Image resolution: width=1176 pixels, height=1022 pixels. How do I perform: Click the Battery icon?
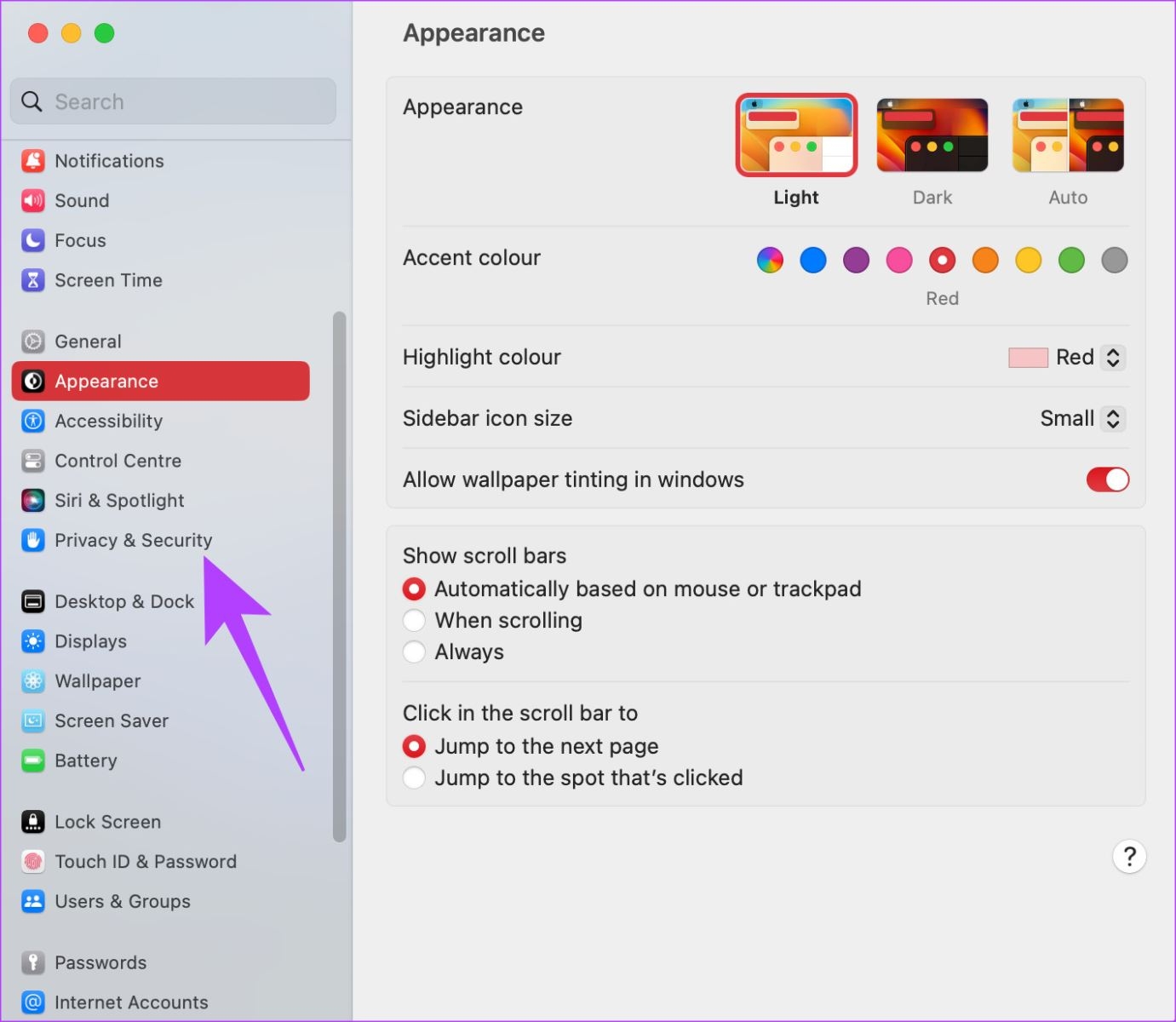(33, 761)
